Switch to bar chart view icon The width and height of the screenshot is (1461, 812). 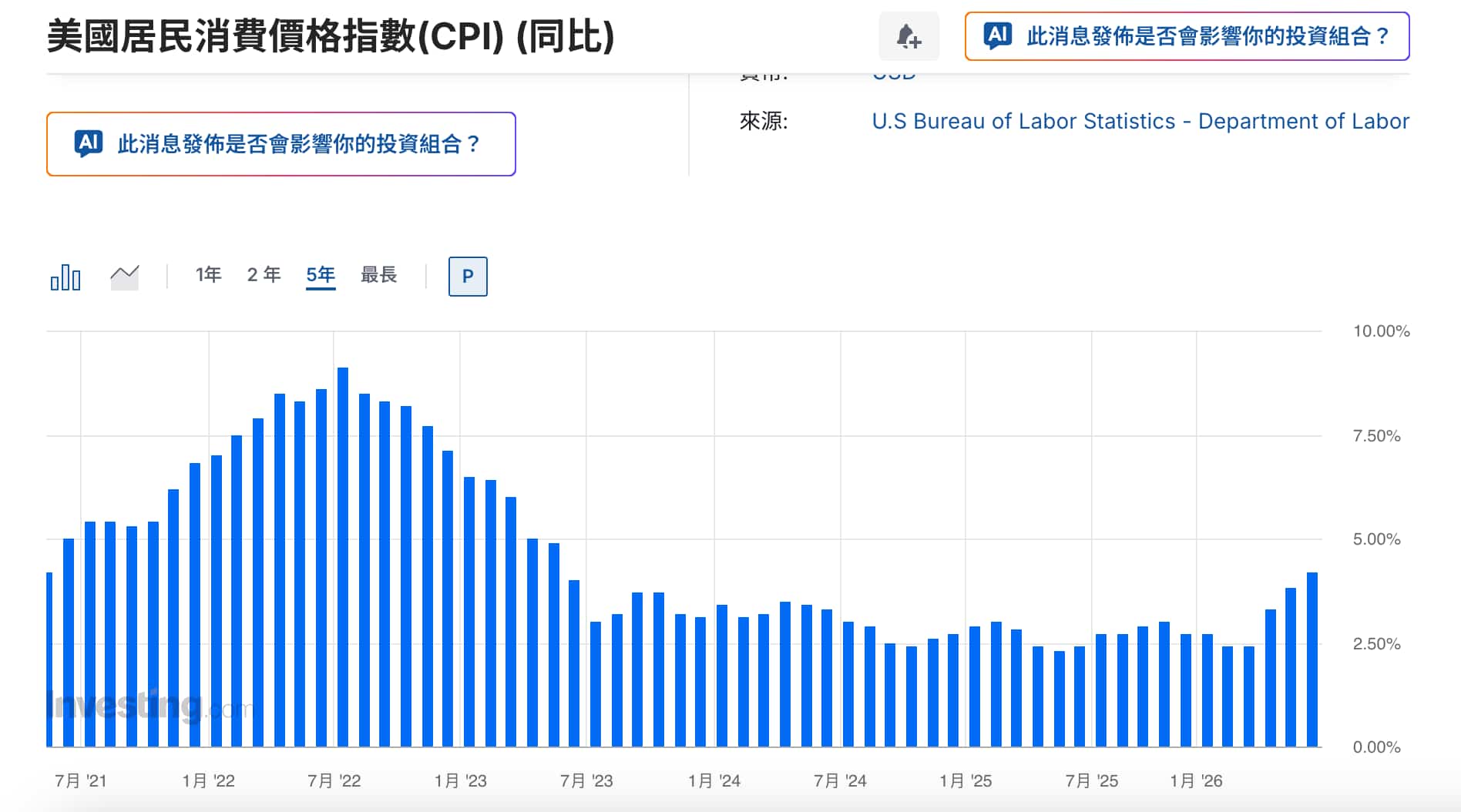65,277
